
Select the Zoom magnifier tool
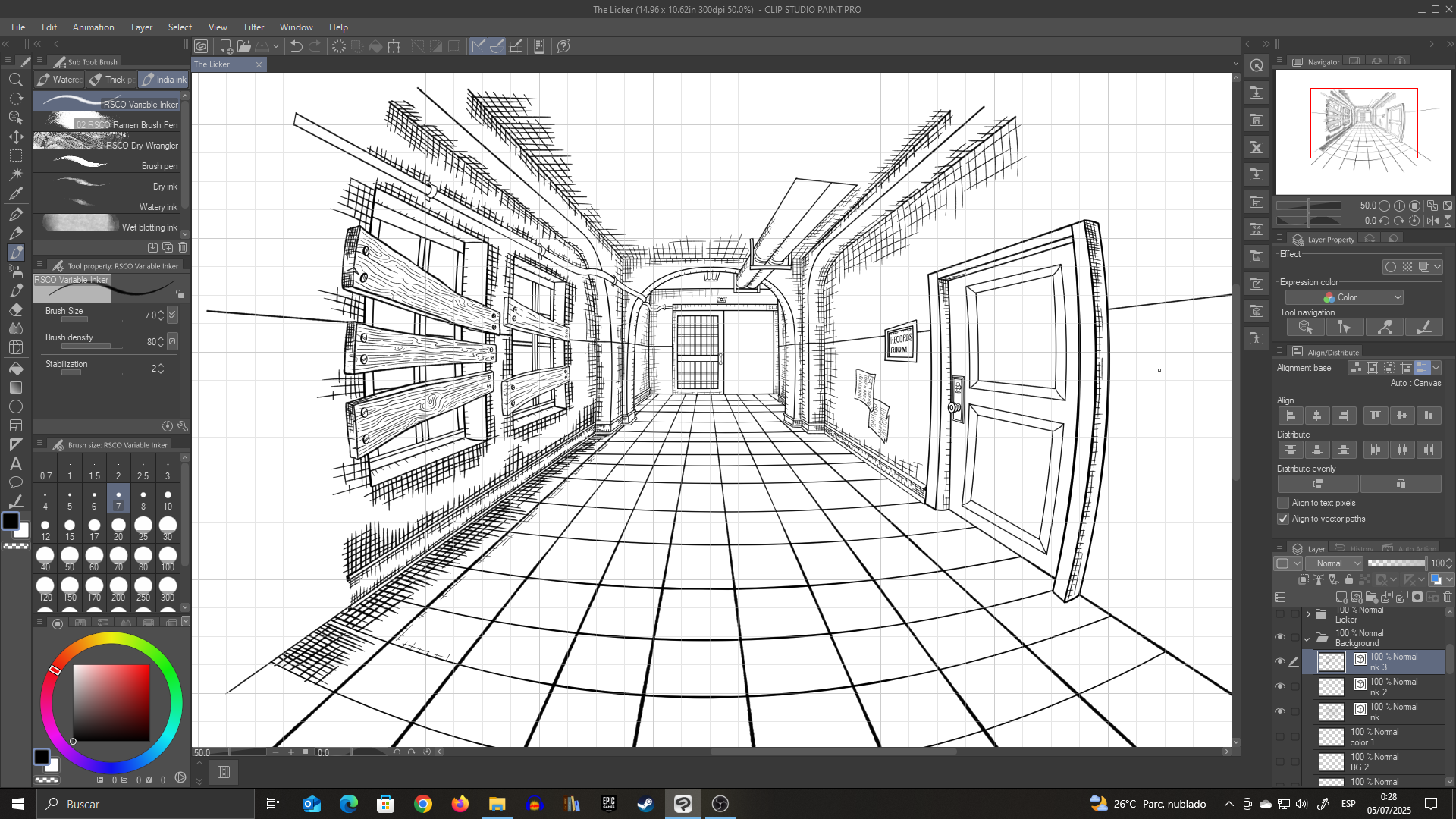pyautogui.click(x=15, y=79)
